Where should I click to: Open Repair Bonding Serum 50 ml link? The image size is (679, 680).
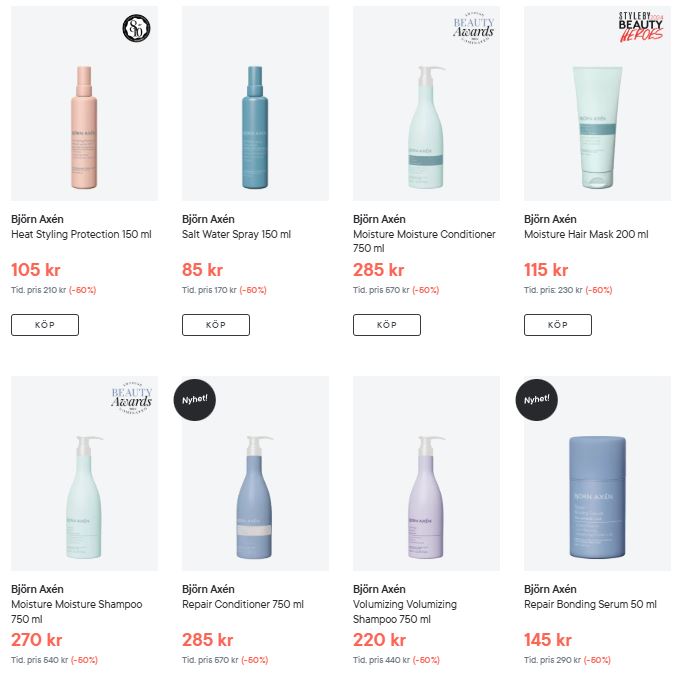[590, 604]
